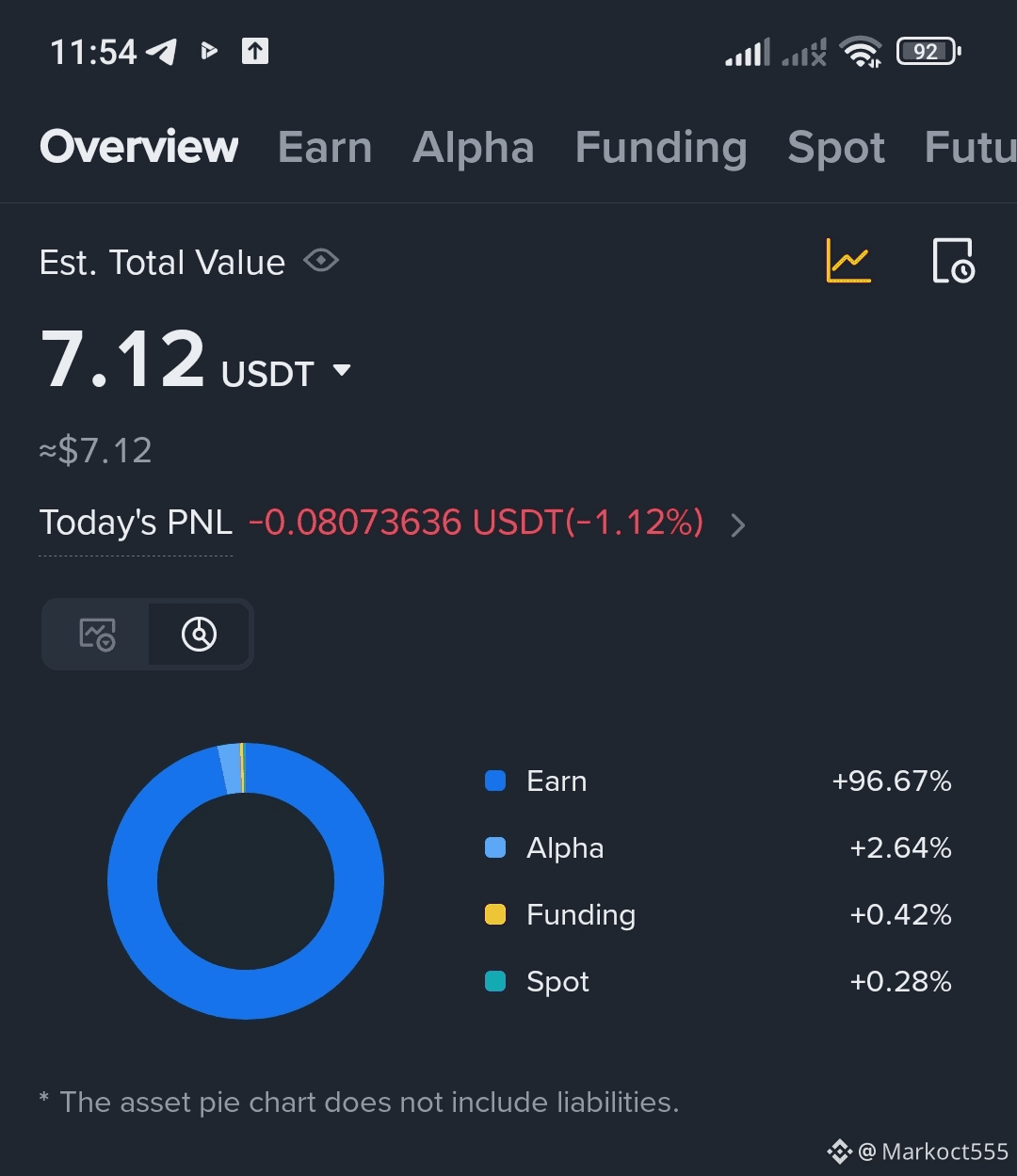
Task: Select the Spot legend entry
Action: coord(557,982)
